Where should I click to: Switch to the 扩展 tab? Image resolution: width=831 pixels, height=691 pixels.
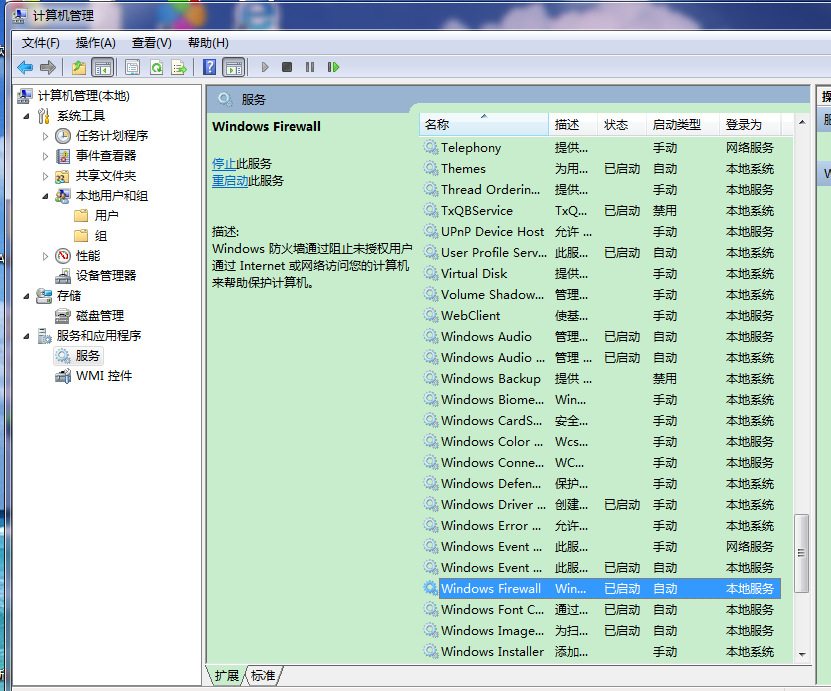[227, 676]
